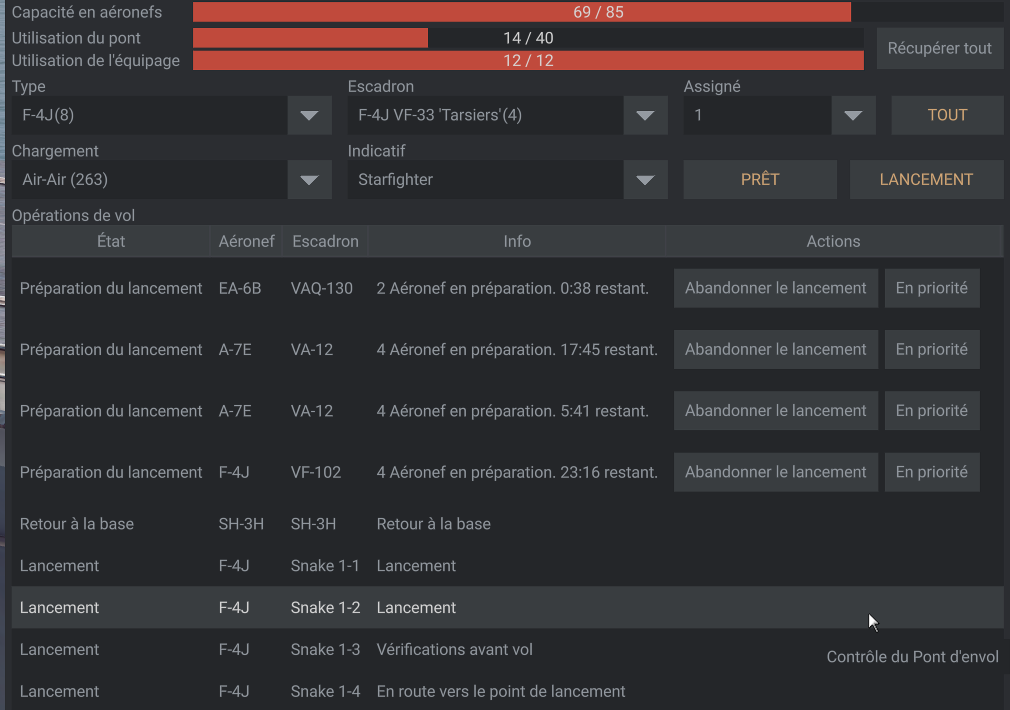Image resolution: width=1010 pixels, height=710 pixels.
Task: Expand the Assigné number dropdown
Action: (853, 115)
